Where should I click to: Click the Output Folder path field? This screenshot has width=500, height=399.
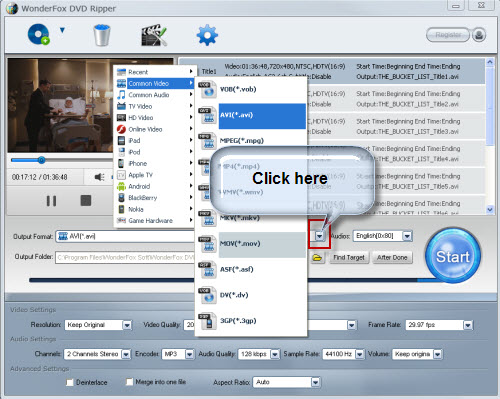click(x=125, y=257)
